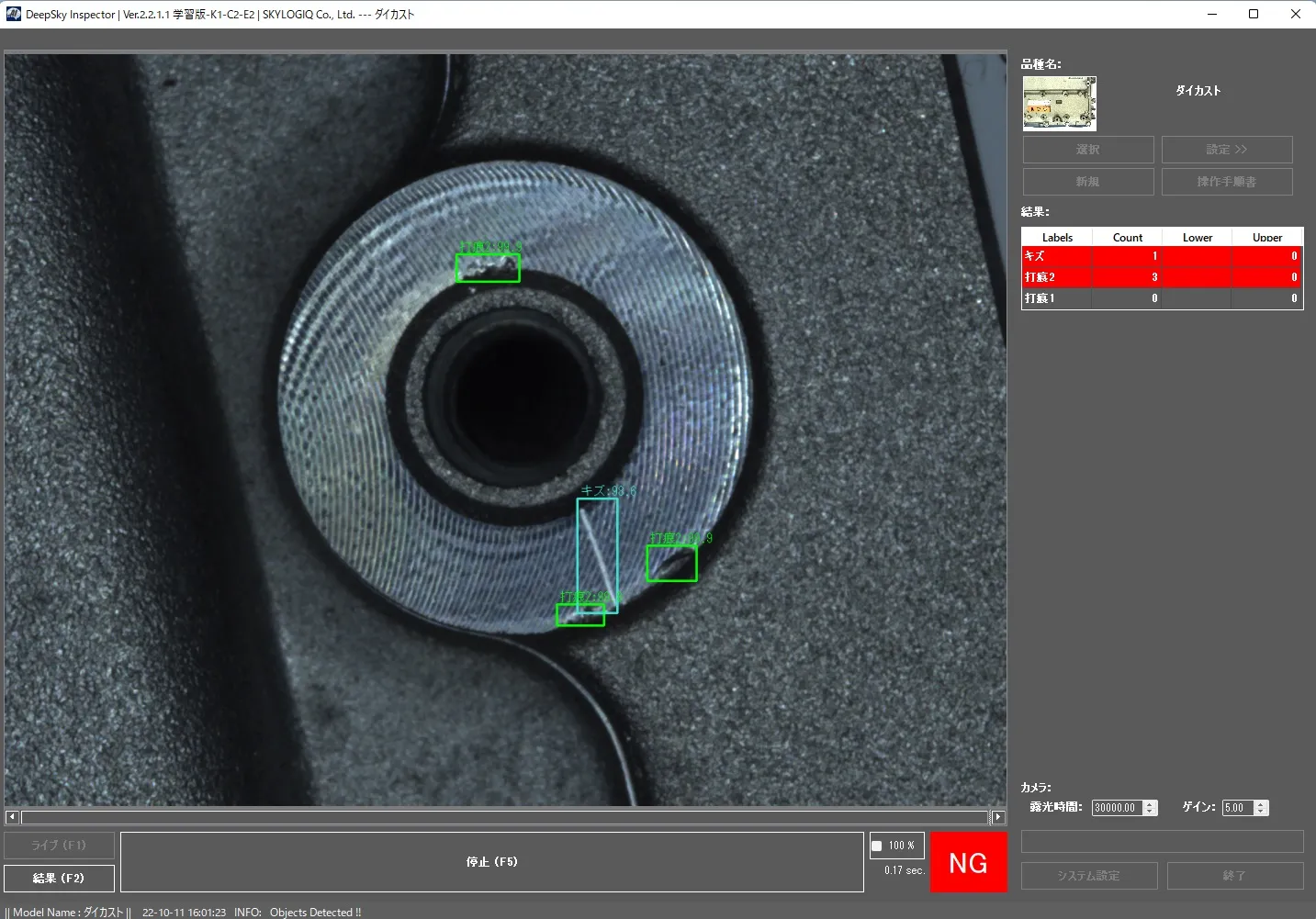The width and height of the screenshot is (1316, 919).
Task: Switch to 結果 (F2) view
Action: [60, 879]
